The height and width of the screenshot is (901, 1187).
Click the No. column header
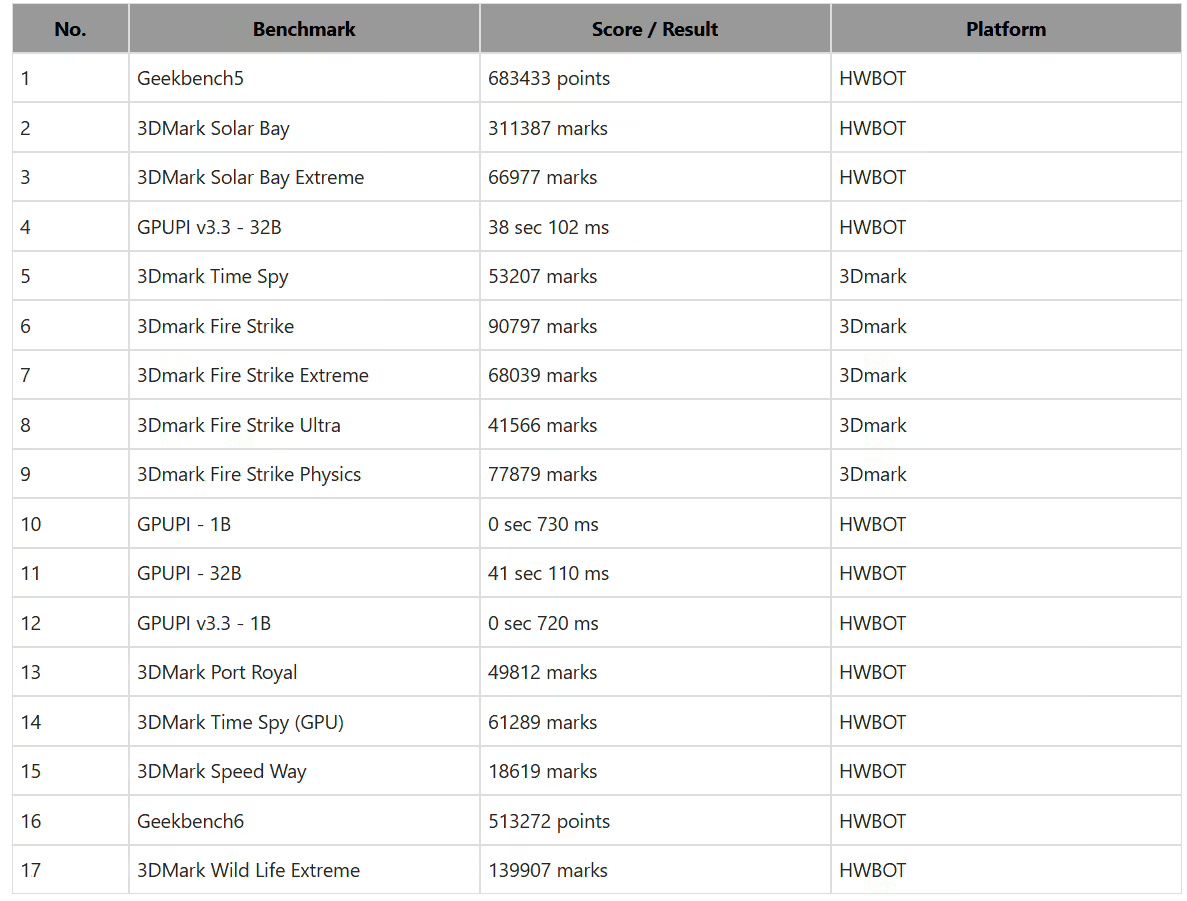pyautogui.click(x=70, y=29)
